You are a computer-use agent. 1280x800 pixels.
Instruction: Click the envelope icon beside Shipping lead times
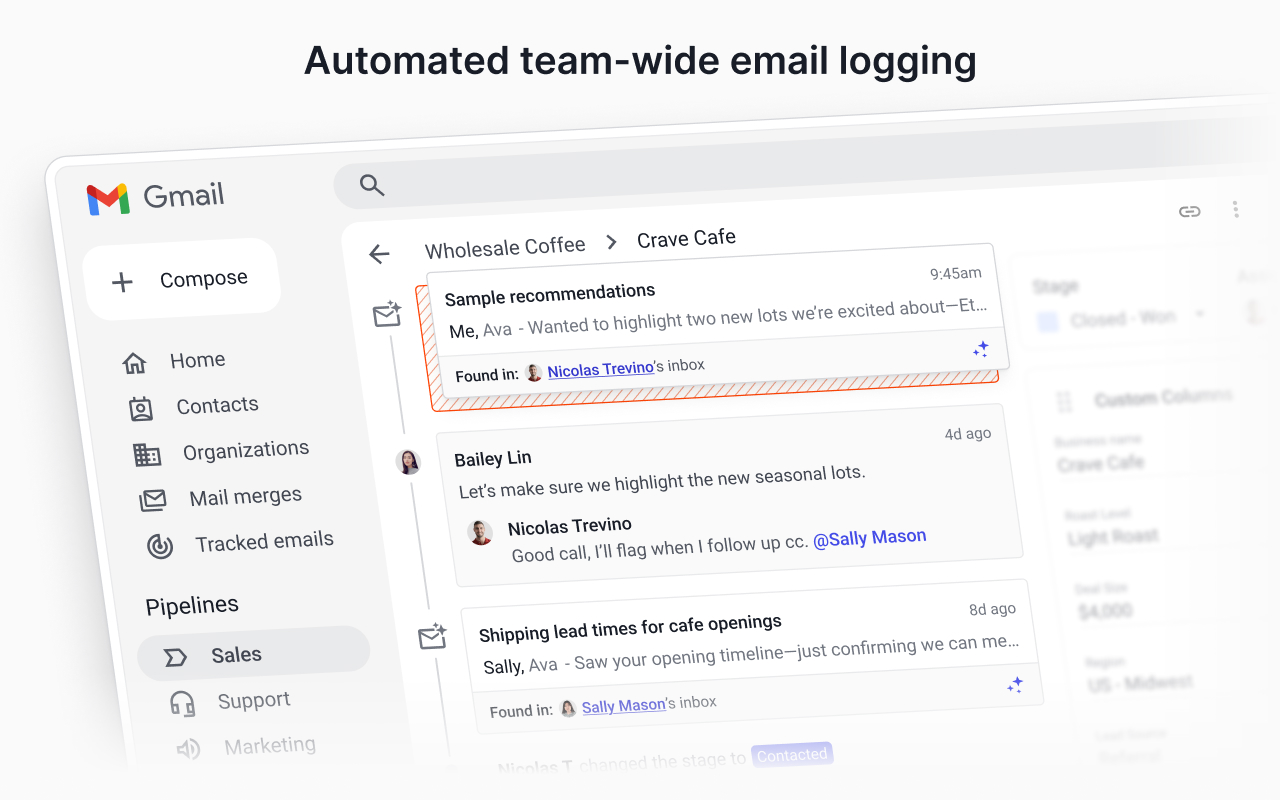pyautogui.click(x=432, y=635)
